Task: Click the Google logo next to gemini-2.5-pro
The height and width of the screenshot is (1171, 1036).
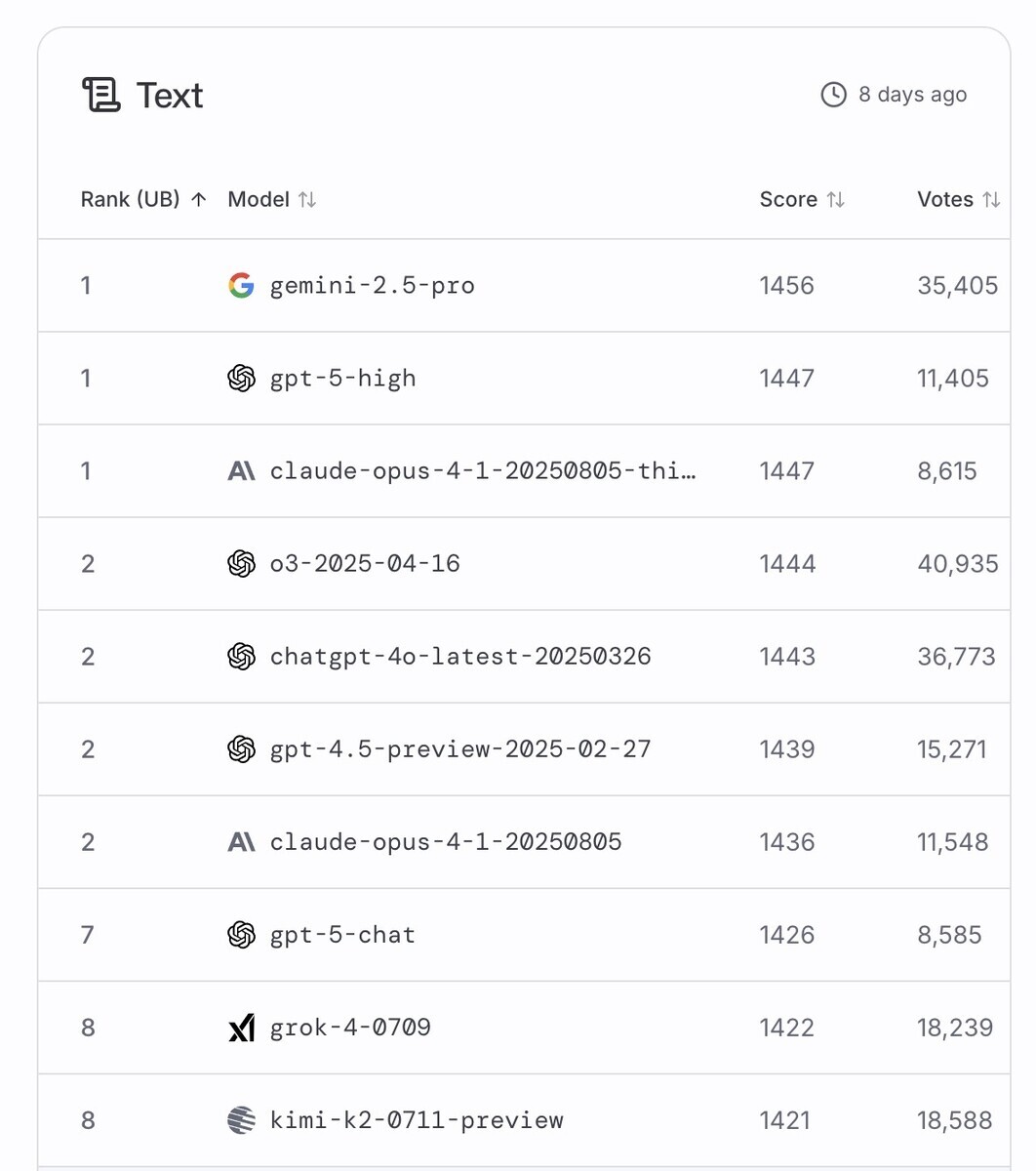Action: (241, 285)
